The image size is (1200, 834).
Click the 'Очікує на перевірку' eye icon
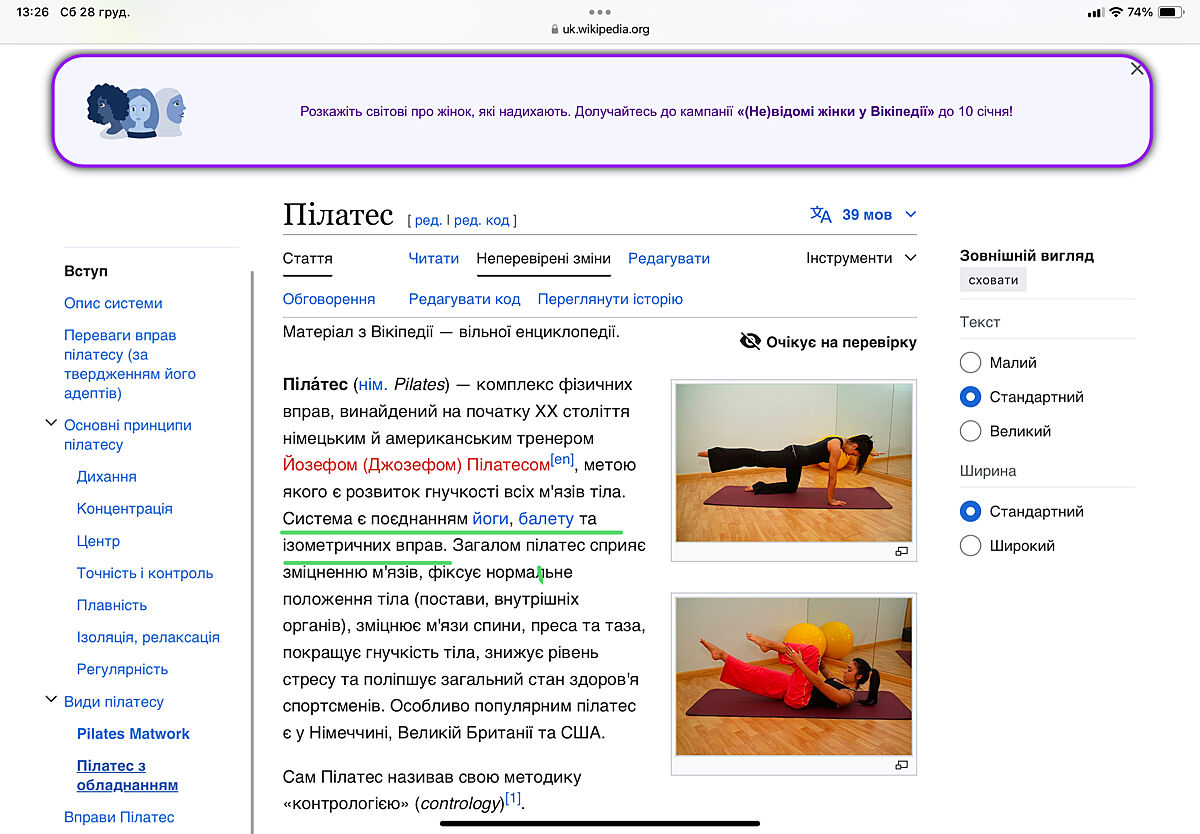coord(750,342)
